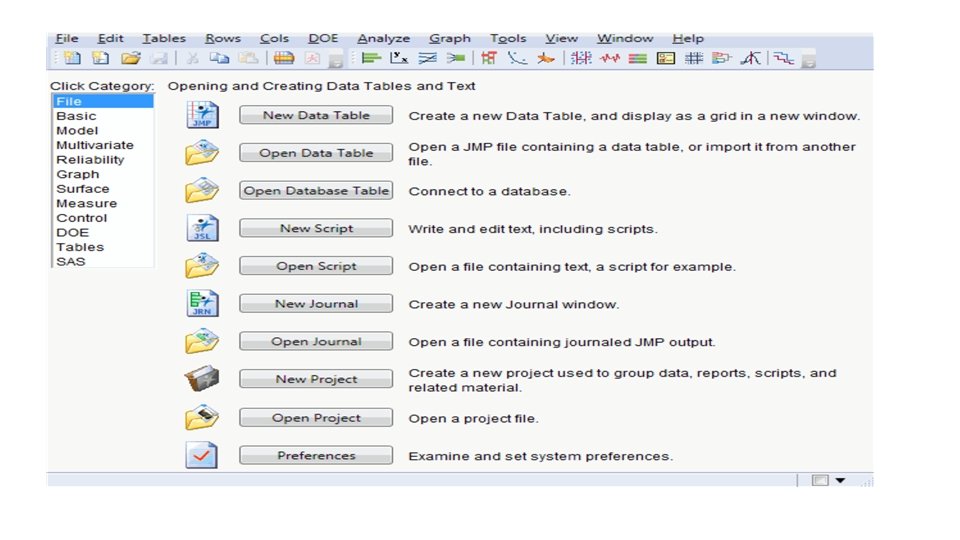Viewport: 960px width, 540px height.
Task: Click the orange star-shaped toolbar icon
Action: tap(545, 58)
